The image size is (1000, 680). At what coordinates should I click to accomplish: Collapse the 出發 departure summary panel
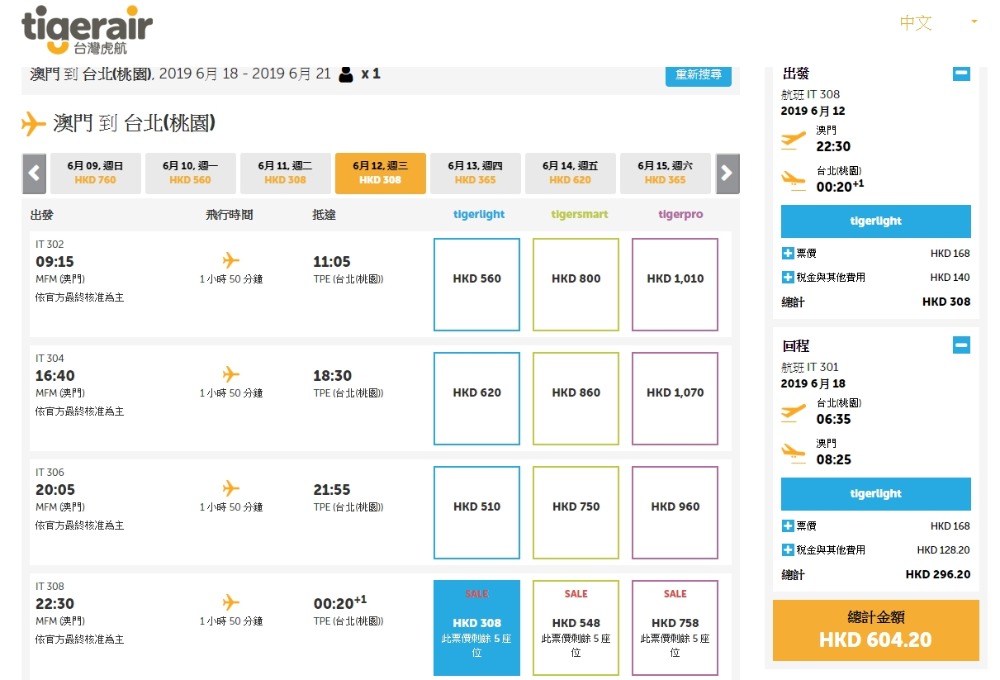960,73
